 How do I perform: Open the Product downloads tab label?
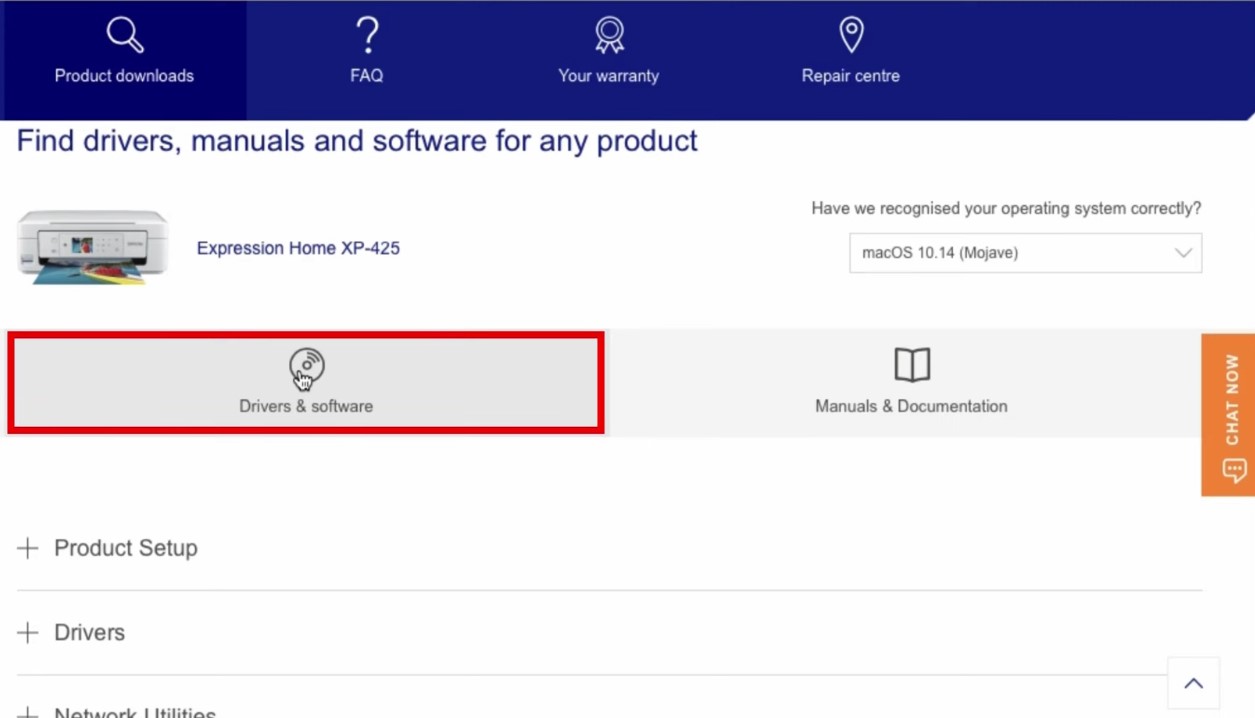pos(124,76)
